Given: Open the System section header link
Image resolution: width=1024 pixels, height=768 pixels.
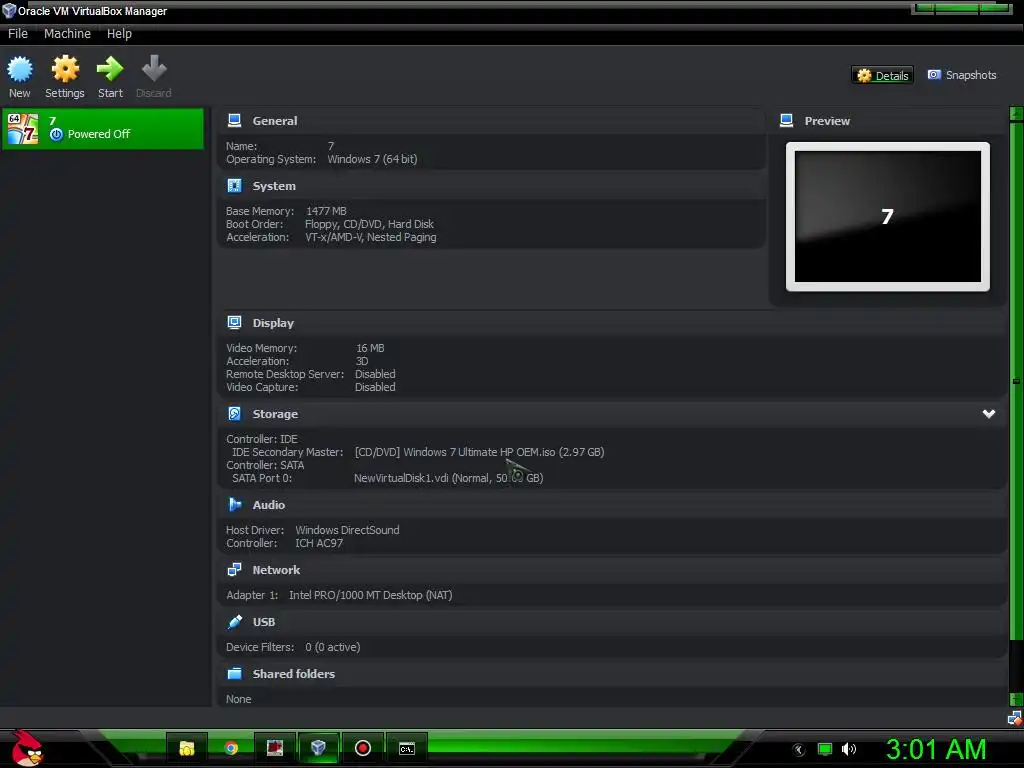Looking at the screenshot, I should point(274,186).
